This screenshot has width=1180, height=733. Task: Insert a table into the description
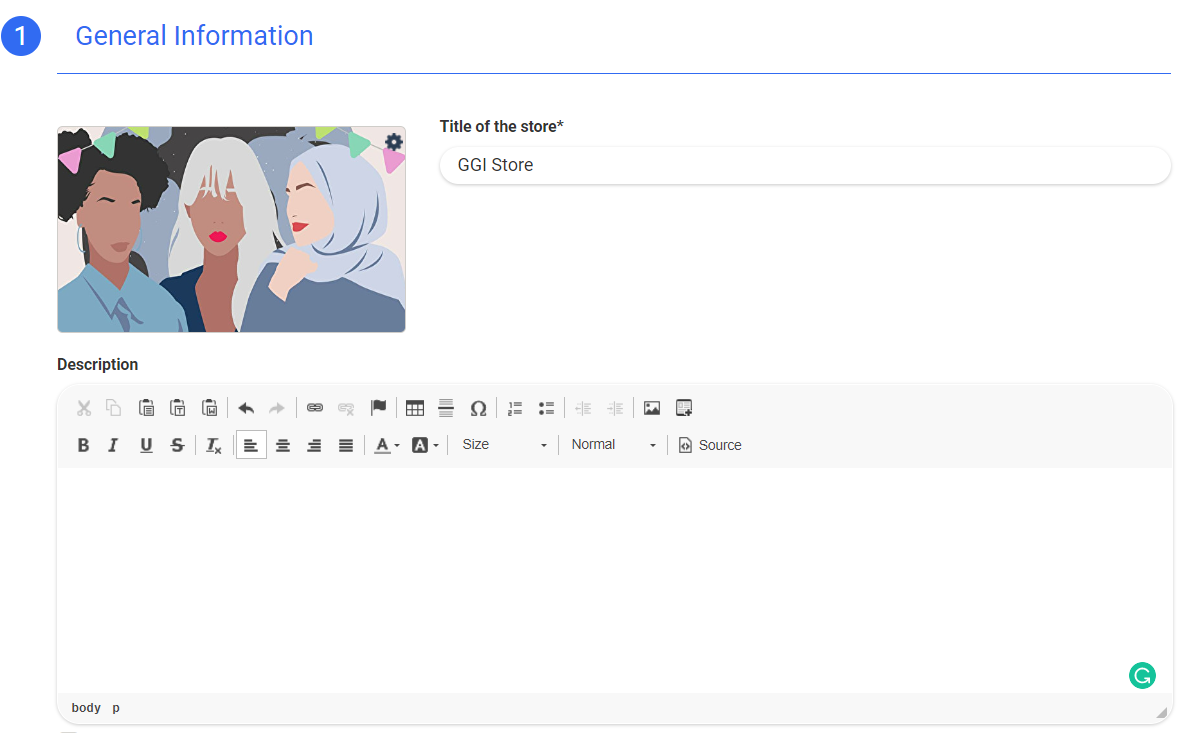(x=414, y=408)
